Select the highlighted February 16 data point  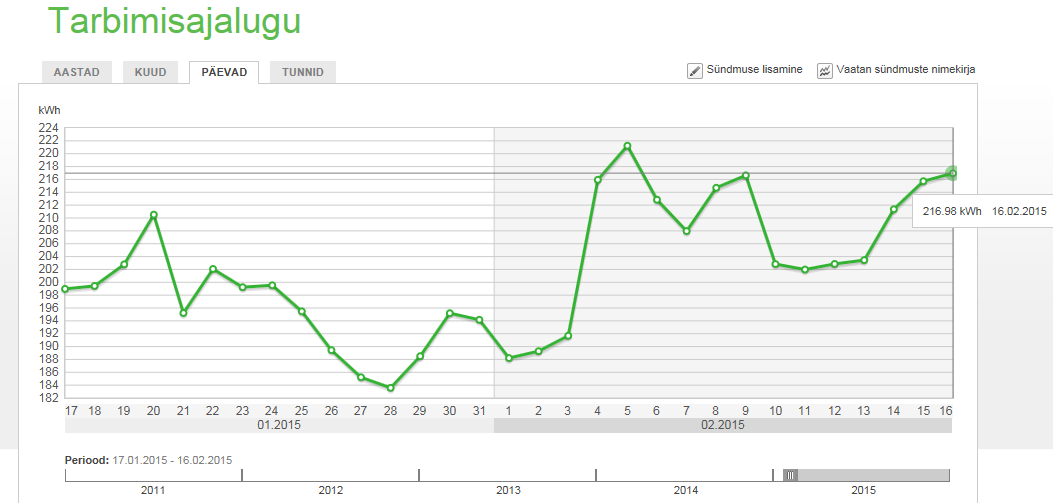953,173
